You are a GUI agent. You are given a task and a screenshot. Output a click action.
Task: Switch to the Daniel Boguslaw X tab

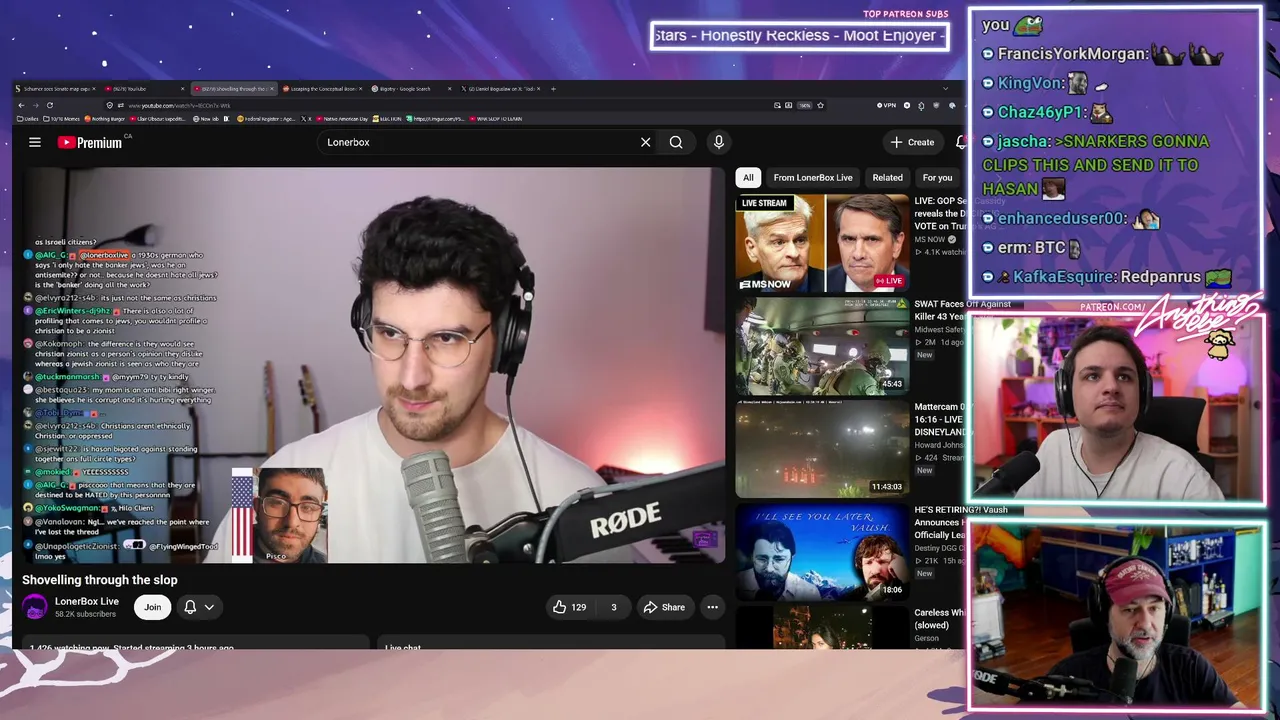500,89
